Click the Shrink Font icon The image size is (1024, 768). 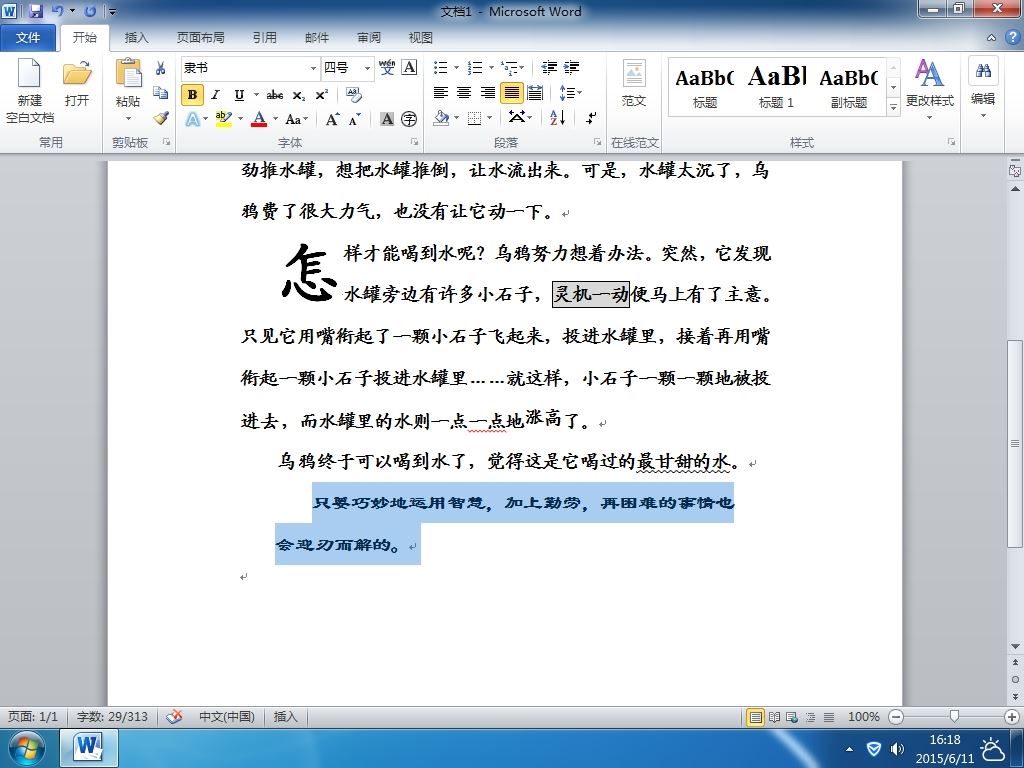point(355,119)
